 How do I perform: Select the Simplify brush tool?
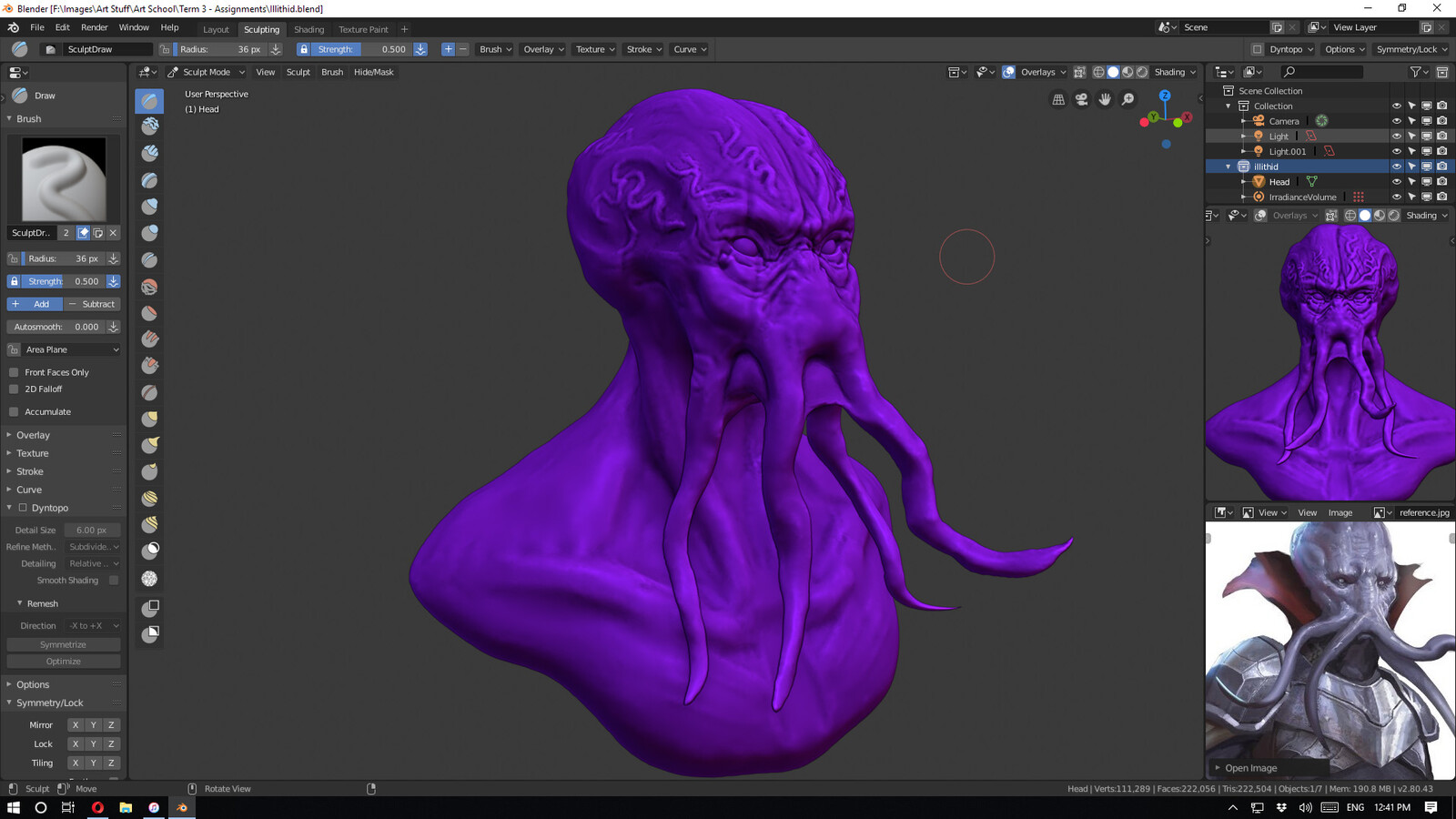pyautogui.click(x=149, y=579)
